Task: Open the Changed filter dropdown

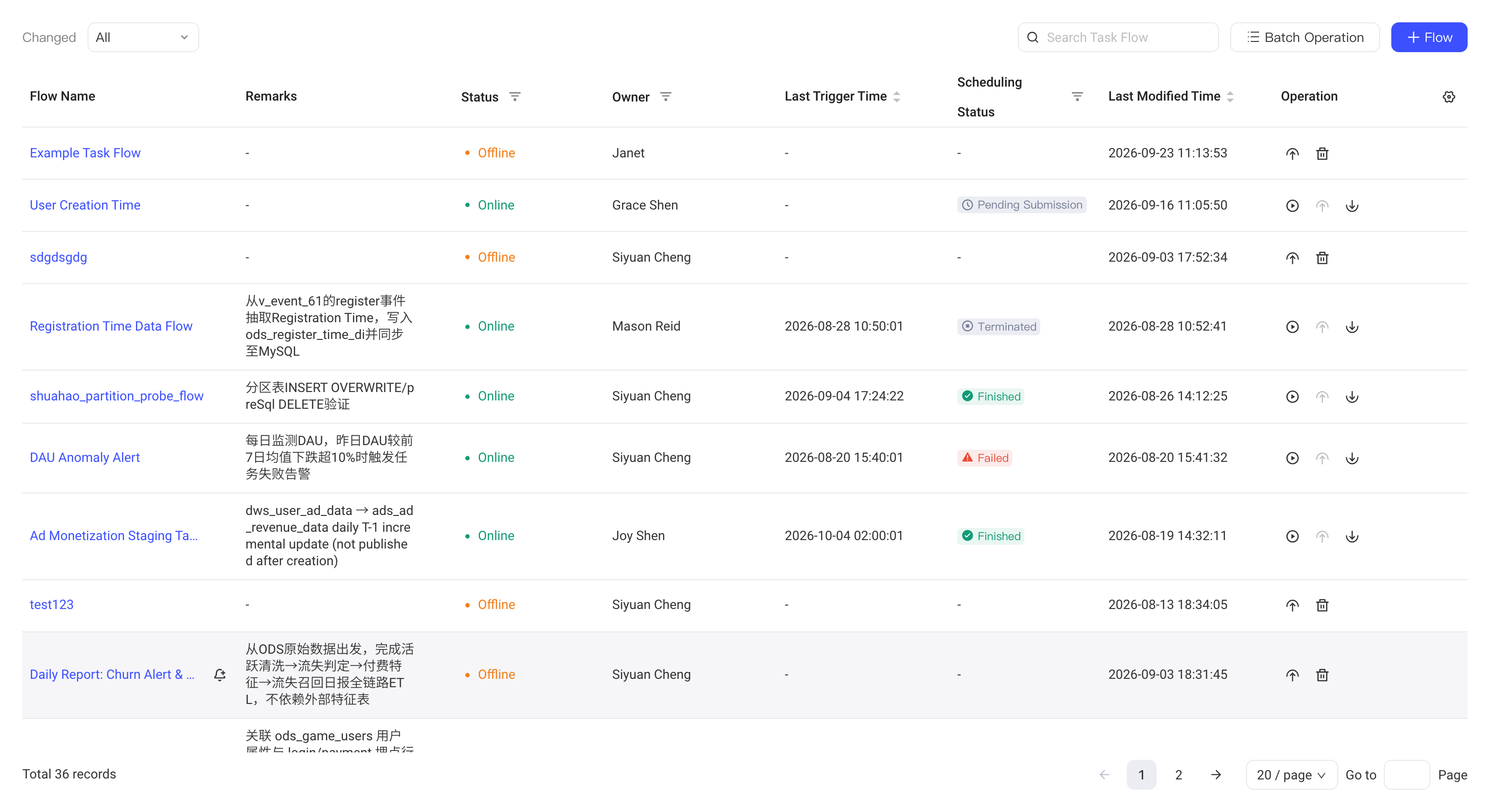Action: 143,37
